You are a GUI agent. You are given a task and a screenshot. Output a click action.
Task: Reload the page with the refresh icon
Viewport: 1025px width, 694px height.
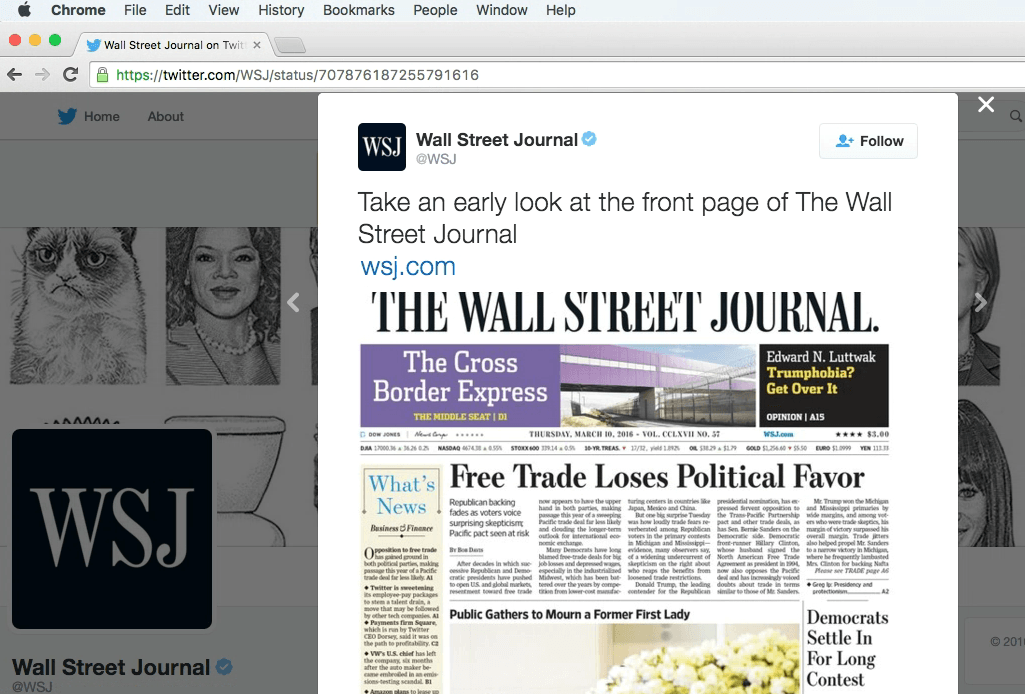(x=71, y=74)
